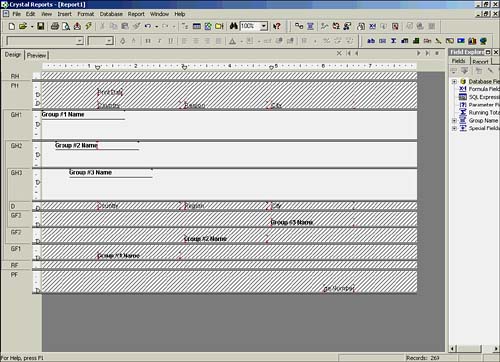Screen dimensions: 500x362
Task: Click the Parameter Fields tree icon
Action: [x=463, y=105]
